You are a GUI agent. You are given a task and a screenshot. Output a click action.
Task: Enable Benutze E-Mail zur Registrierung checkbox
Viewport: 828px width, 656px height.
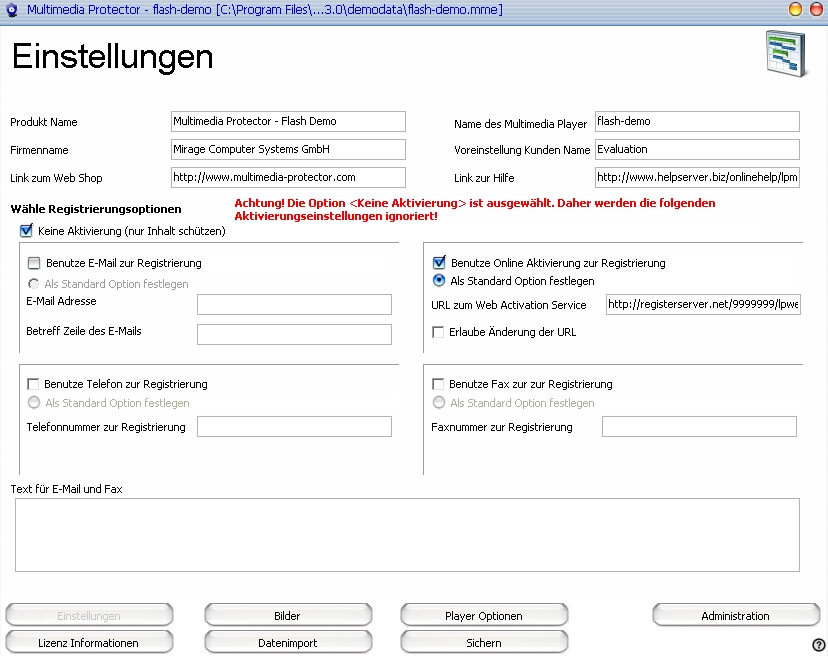coord(34,263)
